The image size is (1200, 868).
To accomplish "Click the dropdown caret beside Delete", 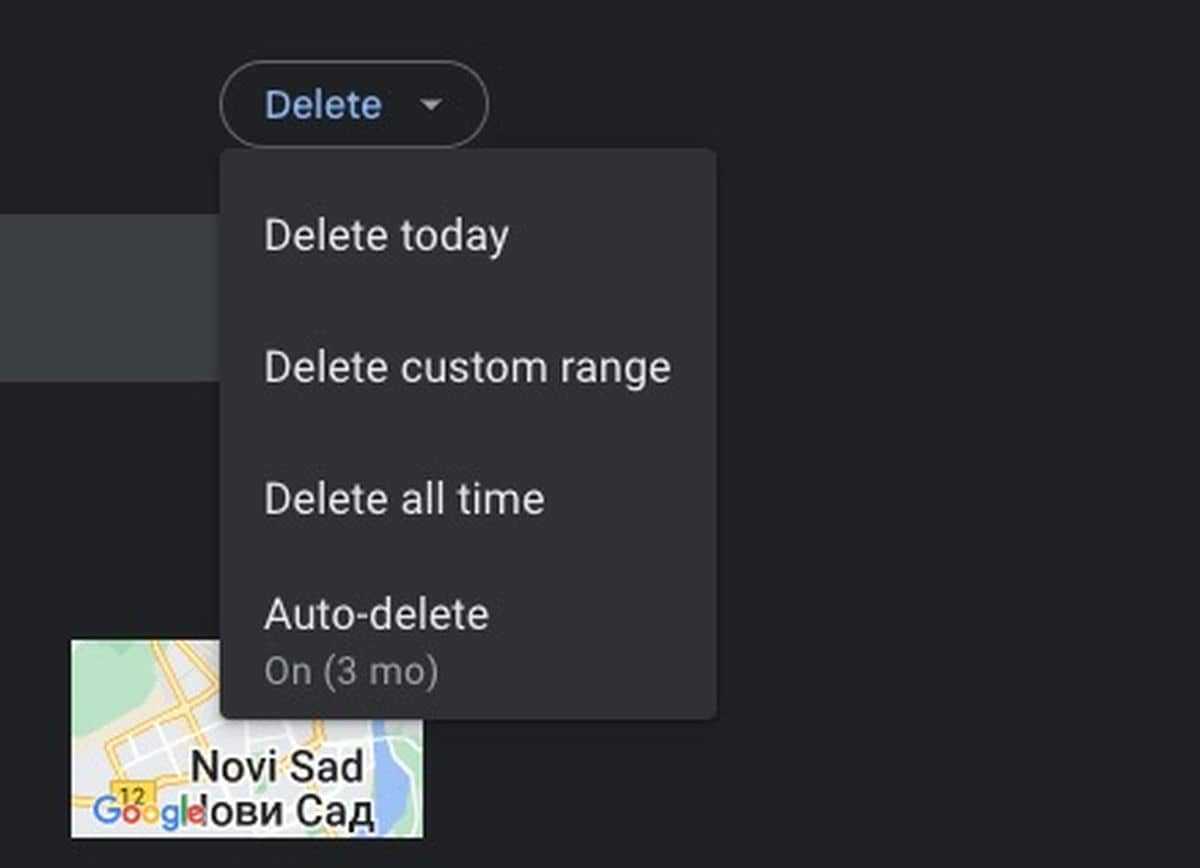I will point(431,104).
